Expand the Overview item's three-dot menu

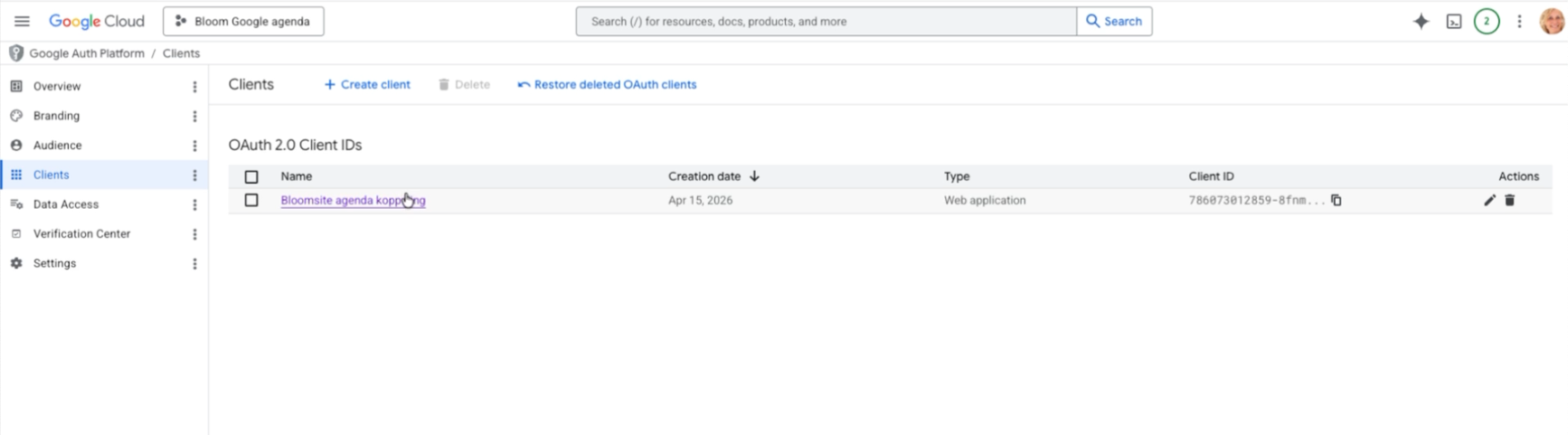click(194, 87)
